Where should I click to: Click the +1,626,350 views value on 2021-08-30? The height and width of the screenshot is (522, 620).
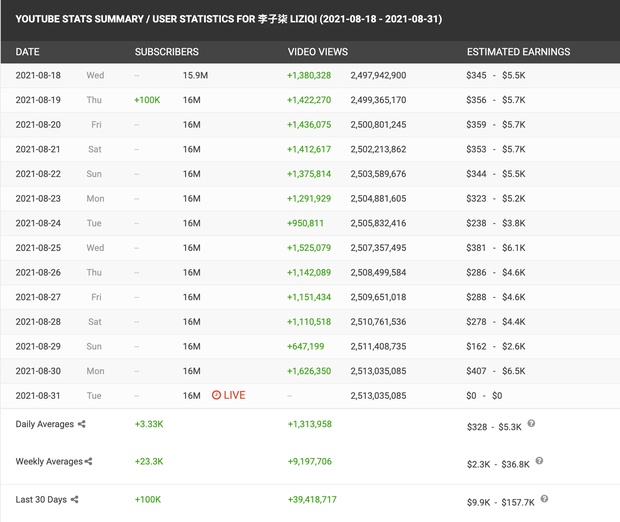click(309, 371)
